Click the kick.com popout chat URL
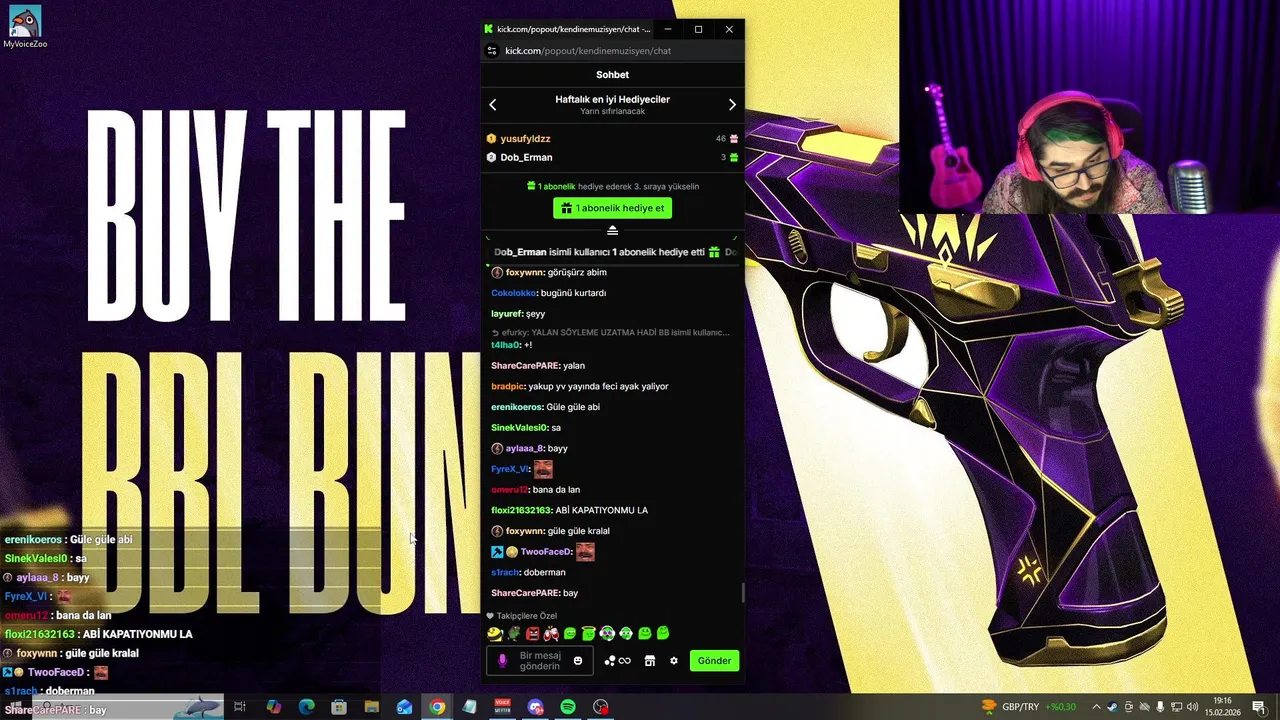 (x=587, y=51)
